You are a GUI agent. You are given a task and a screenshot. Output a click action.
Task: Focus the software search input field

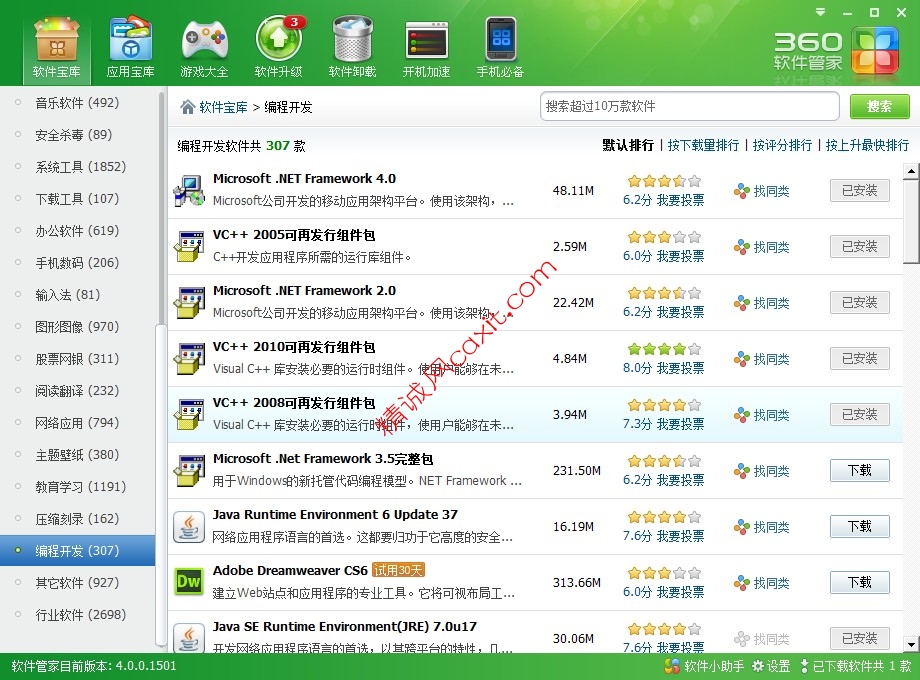(689, 106)
